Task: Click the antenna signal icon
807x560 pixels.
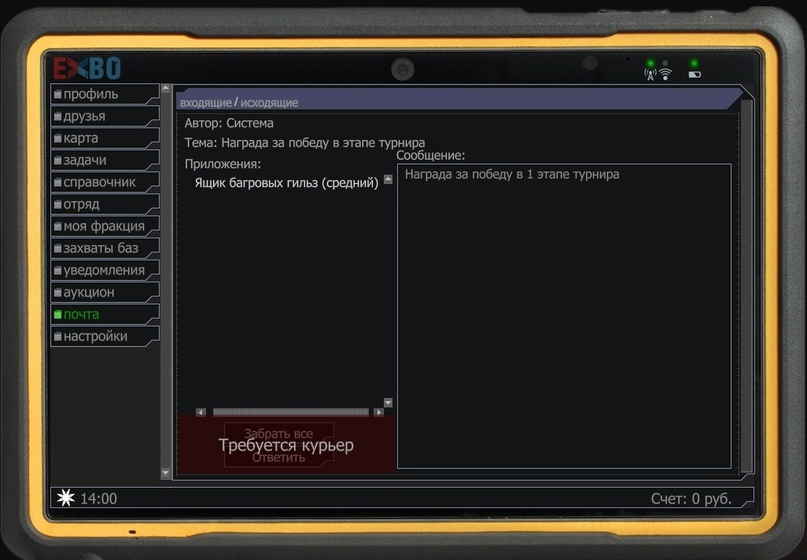Action: pos(651,75)
